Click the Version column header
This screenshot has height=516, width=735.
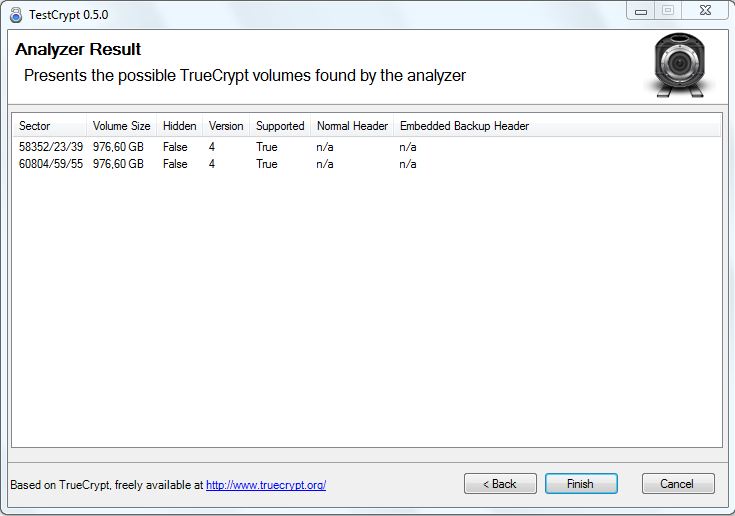point(226,126)
